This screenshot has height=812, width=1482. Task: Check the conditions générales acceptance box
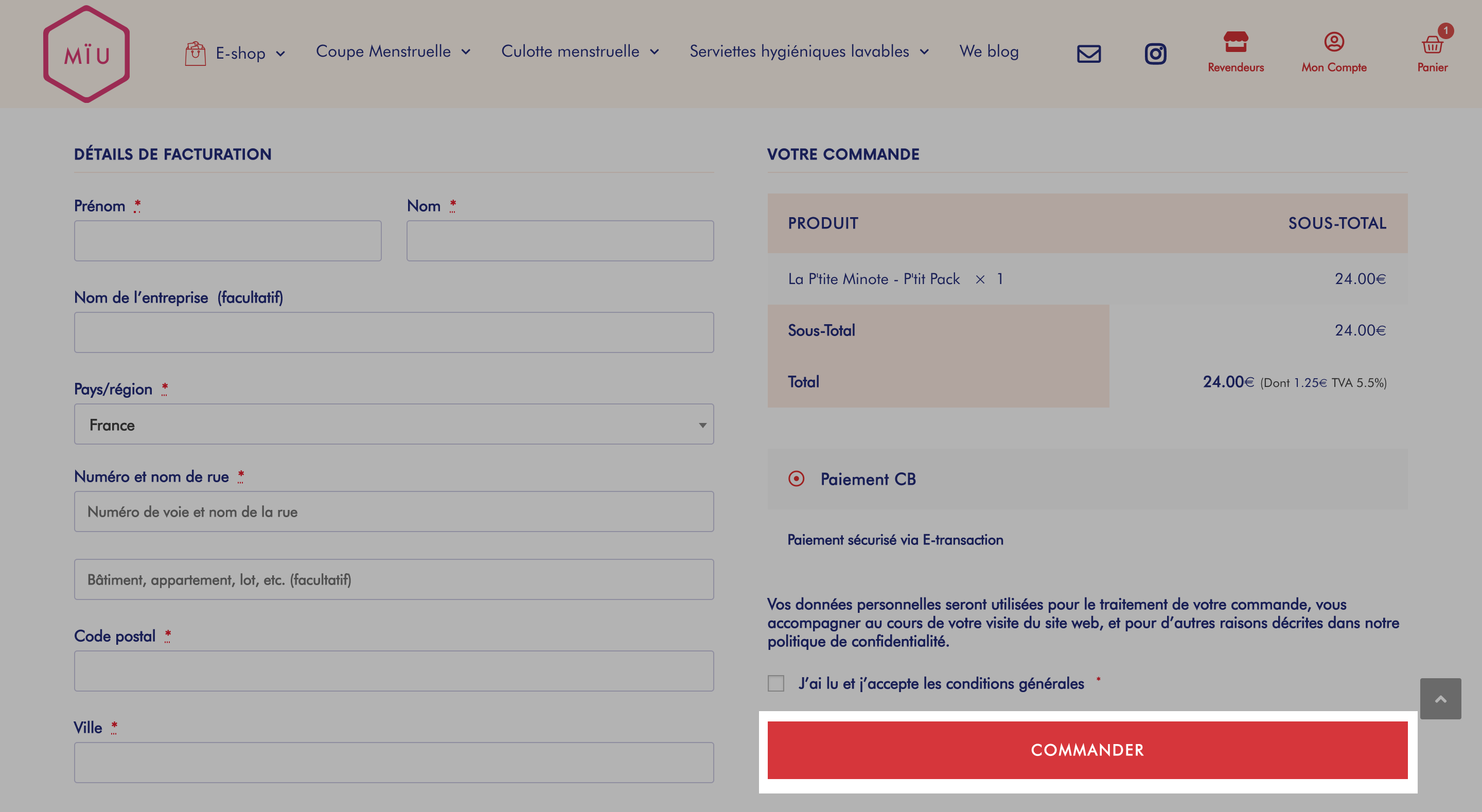click(775, 683)
